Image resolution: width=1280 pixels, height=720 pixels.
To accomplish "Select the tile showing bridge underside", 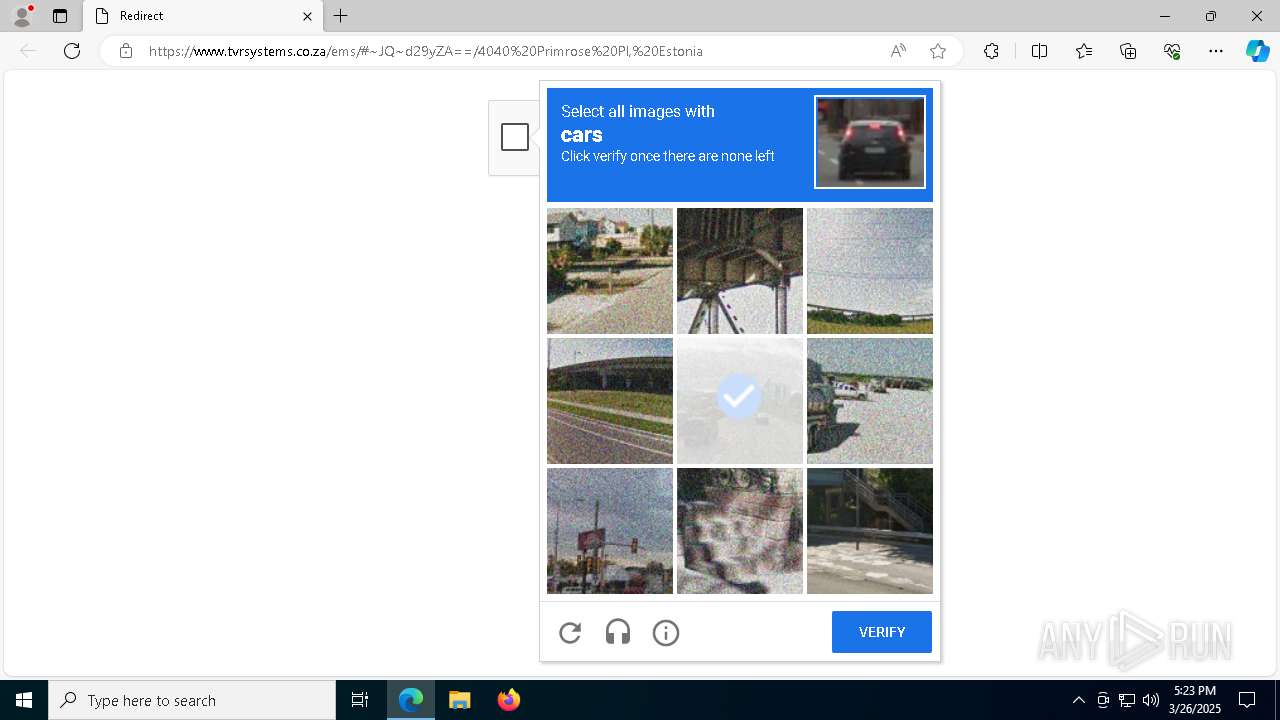I will coord(740,271).
